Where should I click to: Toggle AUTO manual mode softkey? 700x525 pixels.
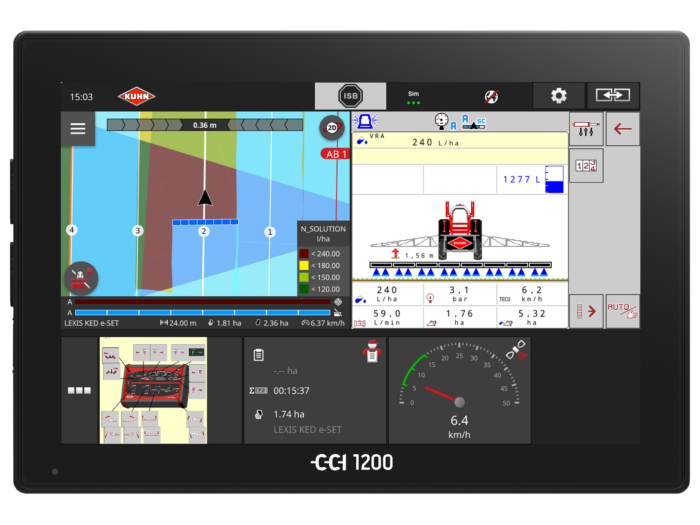click(x=622, y=311)
